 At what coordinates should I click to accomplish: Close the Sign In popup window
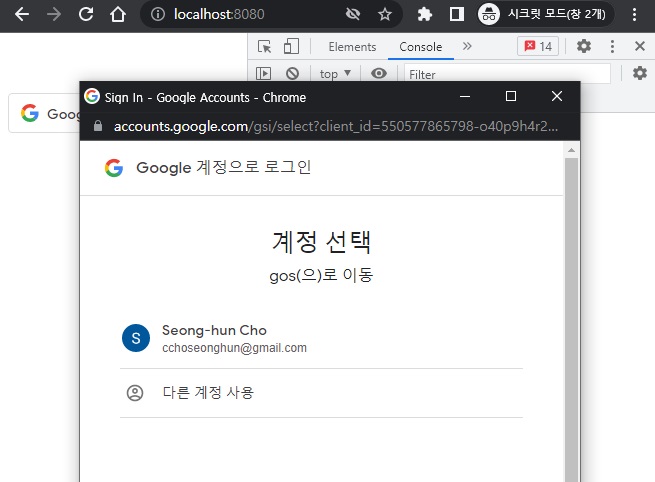click(x=556, y=96)
